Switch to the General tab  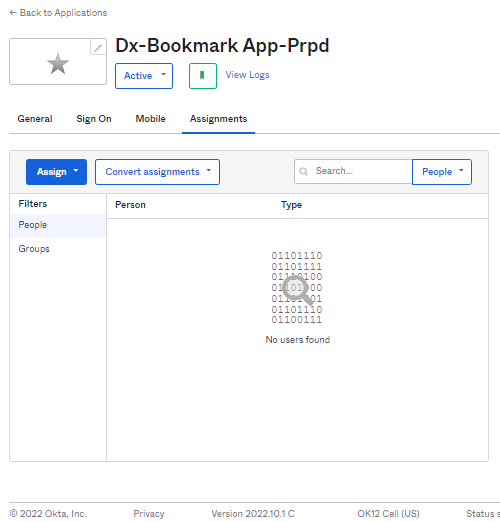point(35,119)
